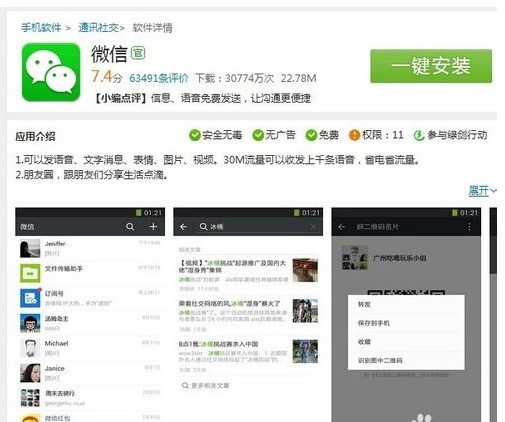Open 手机软件 breadcrumb link
The width and height of the screenshot is (505, 422).
[41, 28]
